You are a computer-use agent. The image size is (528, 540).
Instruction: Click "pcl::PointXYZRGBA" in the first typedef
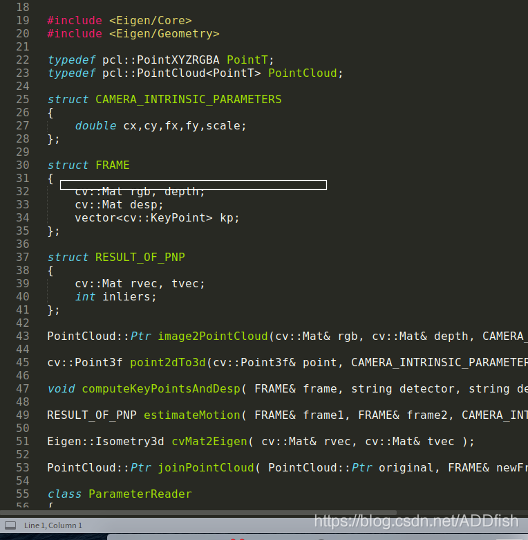click(x=161, y=60)
